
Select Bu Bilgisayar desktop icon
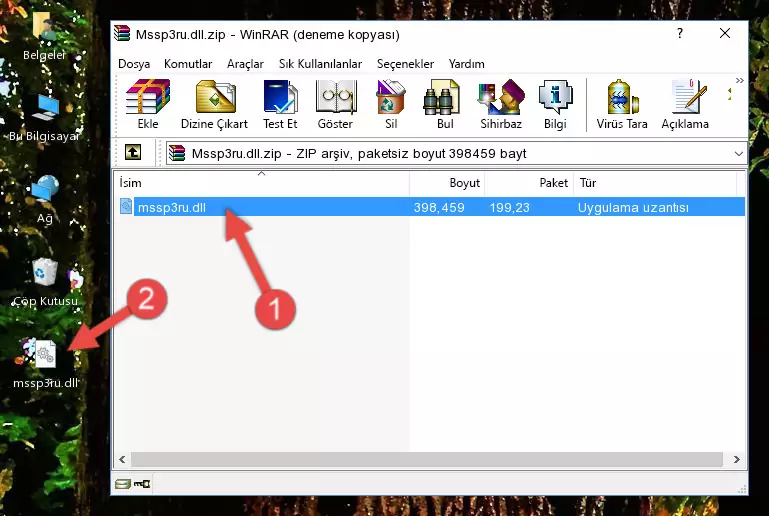tap(44, 118)
